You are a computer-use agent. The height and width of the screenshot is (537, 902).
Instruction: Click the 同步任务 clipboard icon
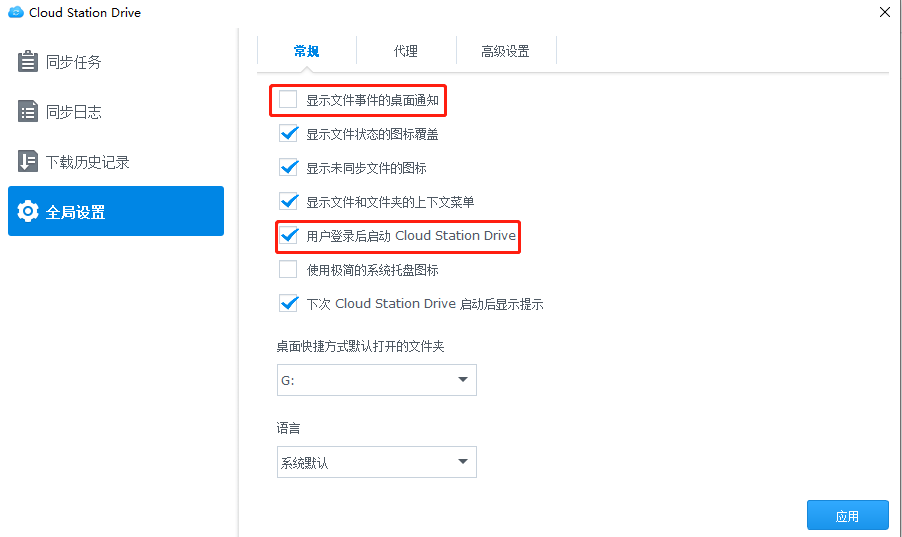[28, 62]
